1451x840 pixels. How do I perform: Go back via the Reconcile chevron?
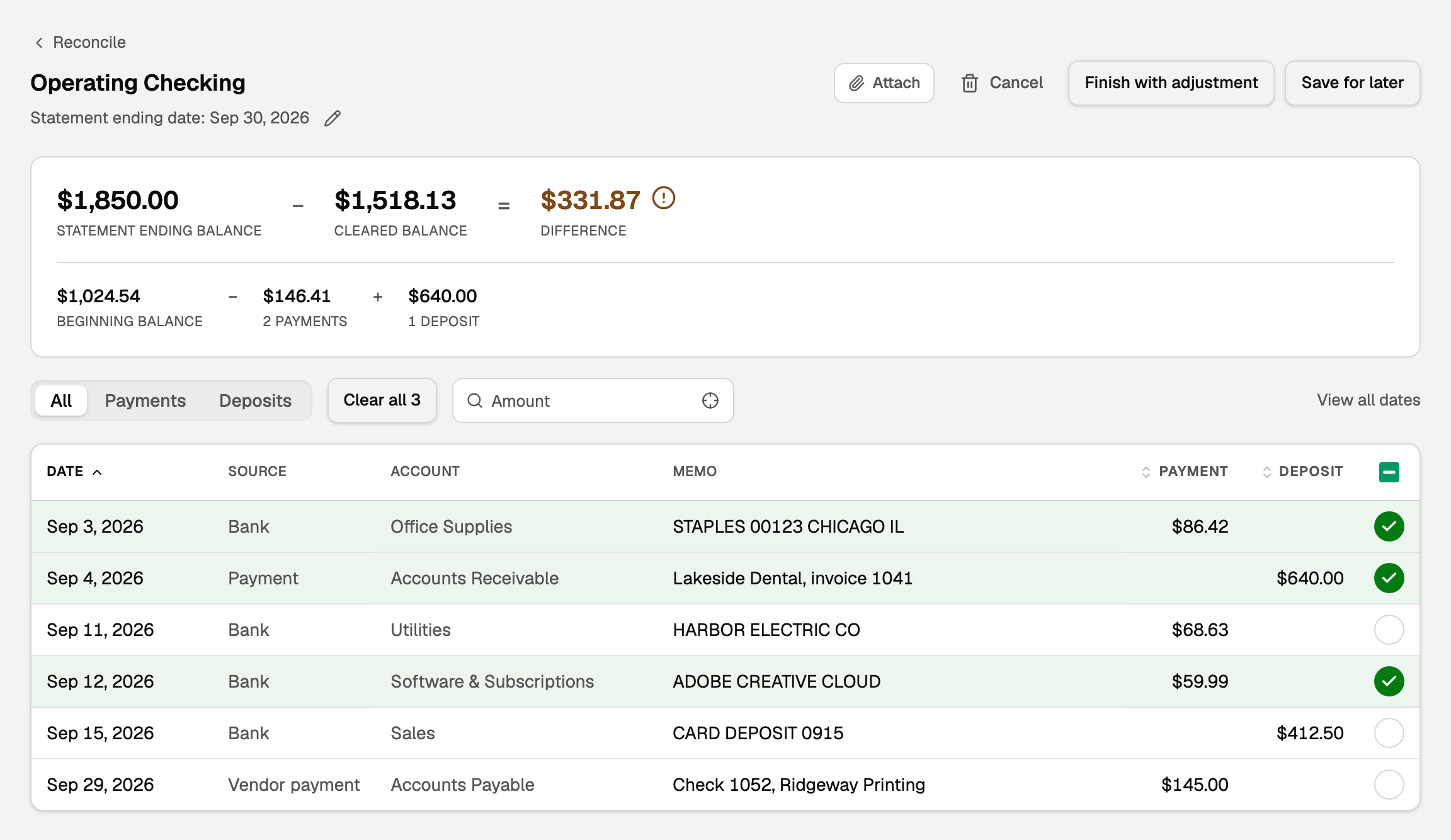[39, 42]
